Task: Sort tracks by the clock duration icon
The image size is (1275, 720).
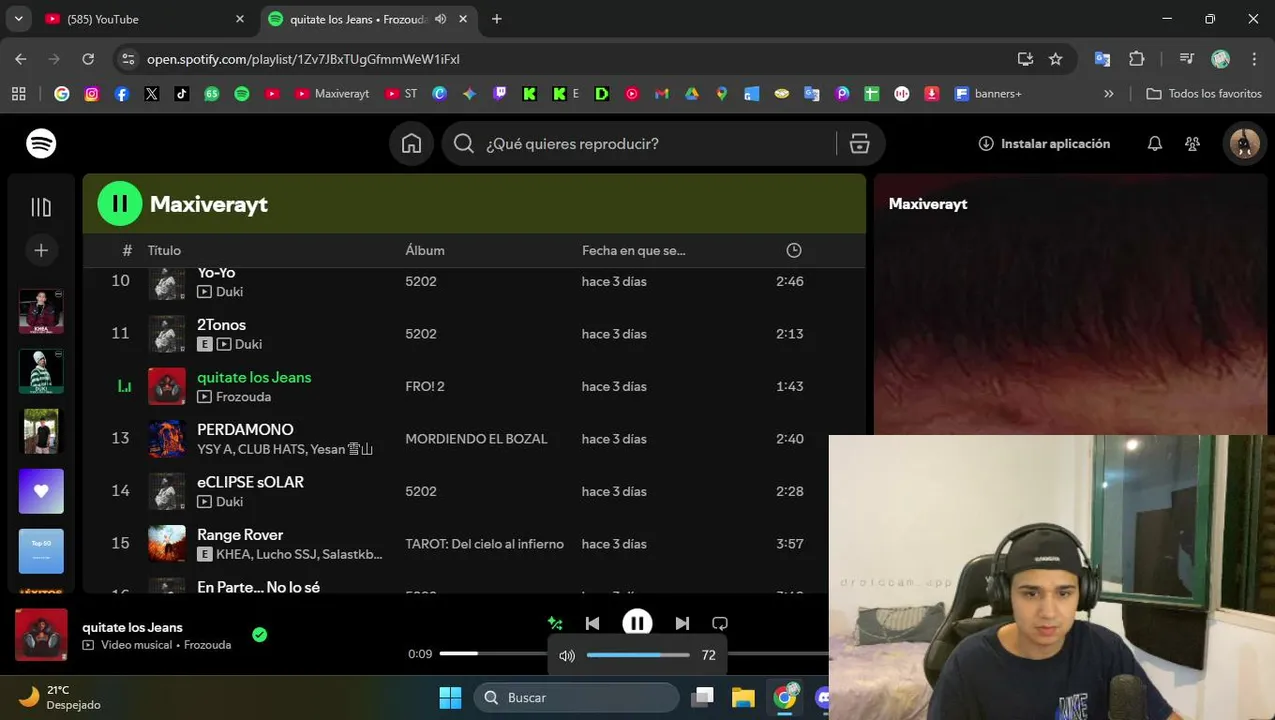Action: 793,250
